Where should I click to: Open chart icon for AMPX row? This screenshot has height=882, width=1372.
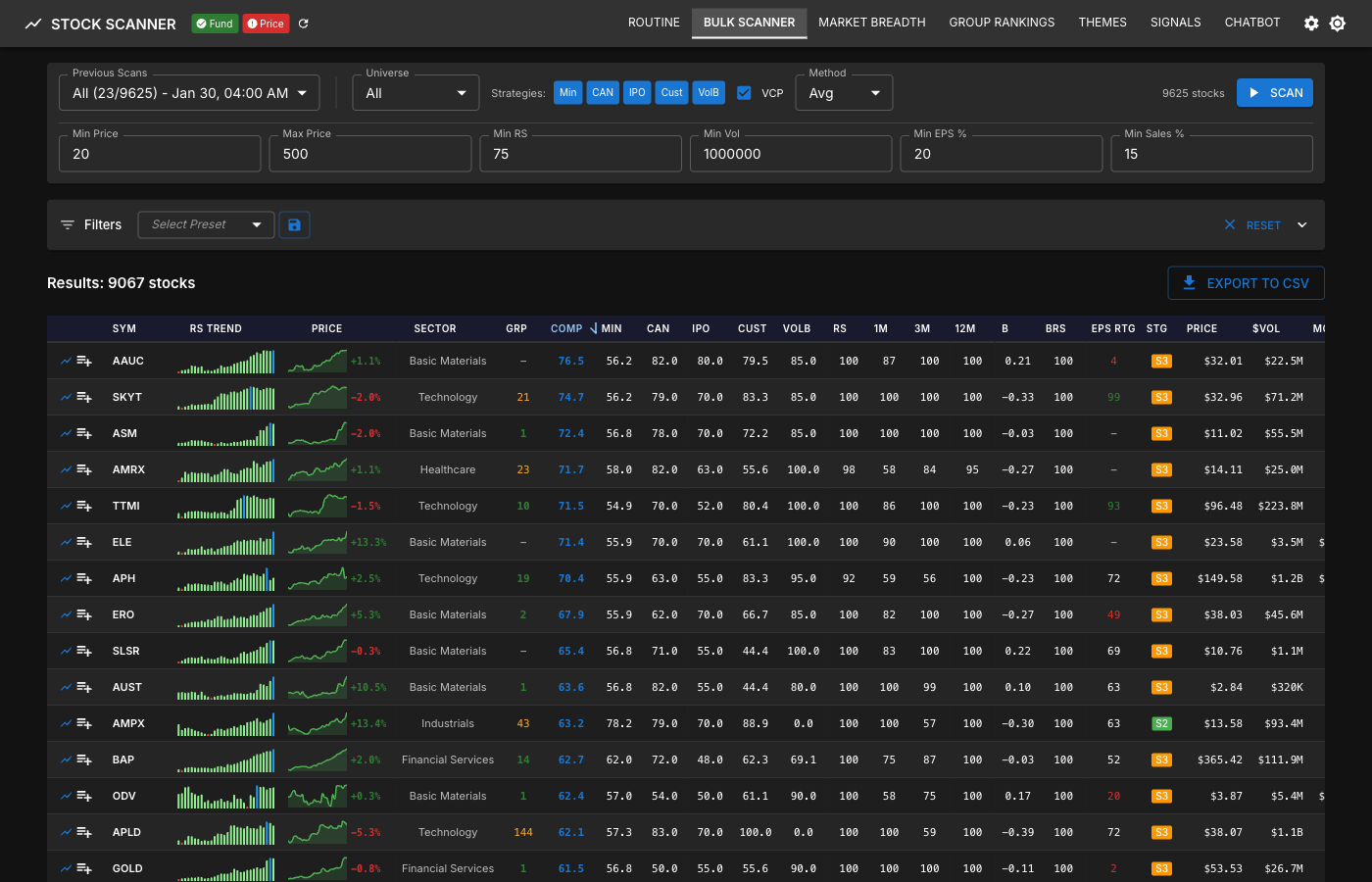pyautogui.click(x=66, y=723)
